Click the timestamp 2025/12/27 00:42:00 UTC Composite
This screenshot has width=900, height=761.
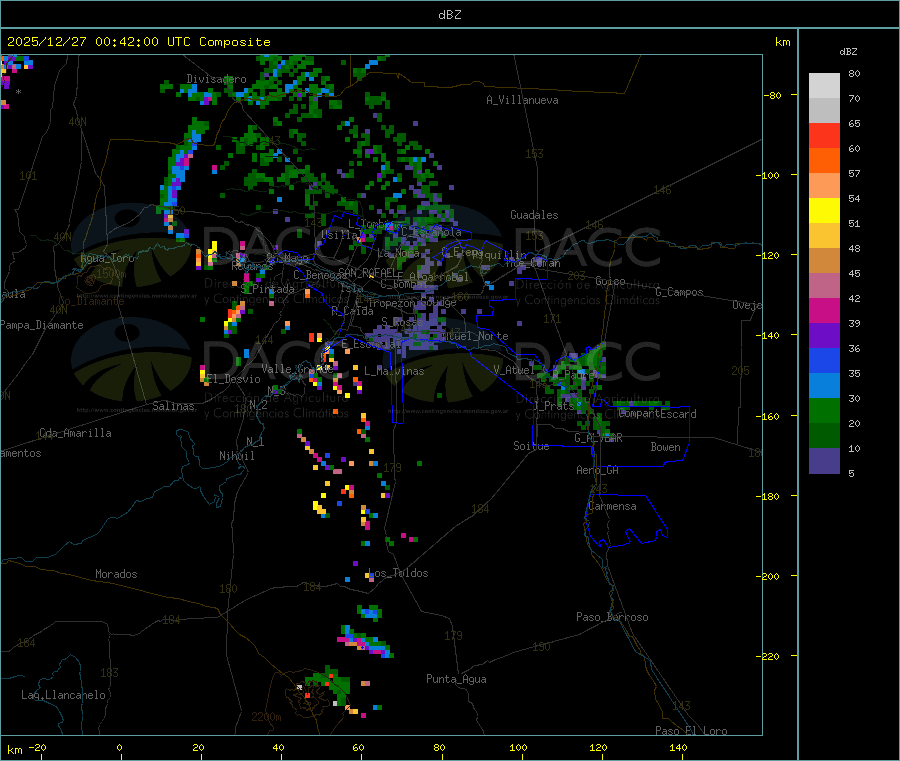(138, 42)
